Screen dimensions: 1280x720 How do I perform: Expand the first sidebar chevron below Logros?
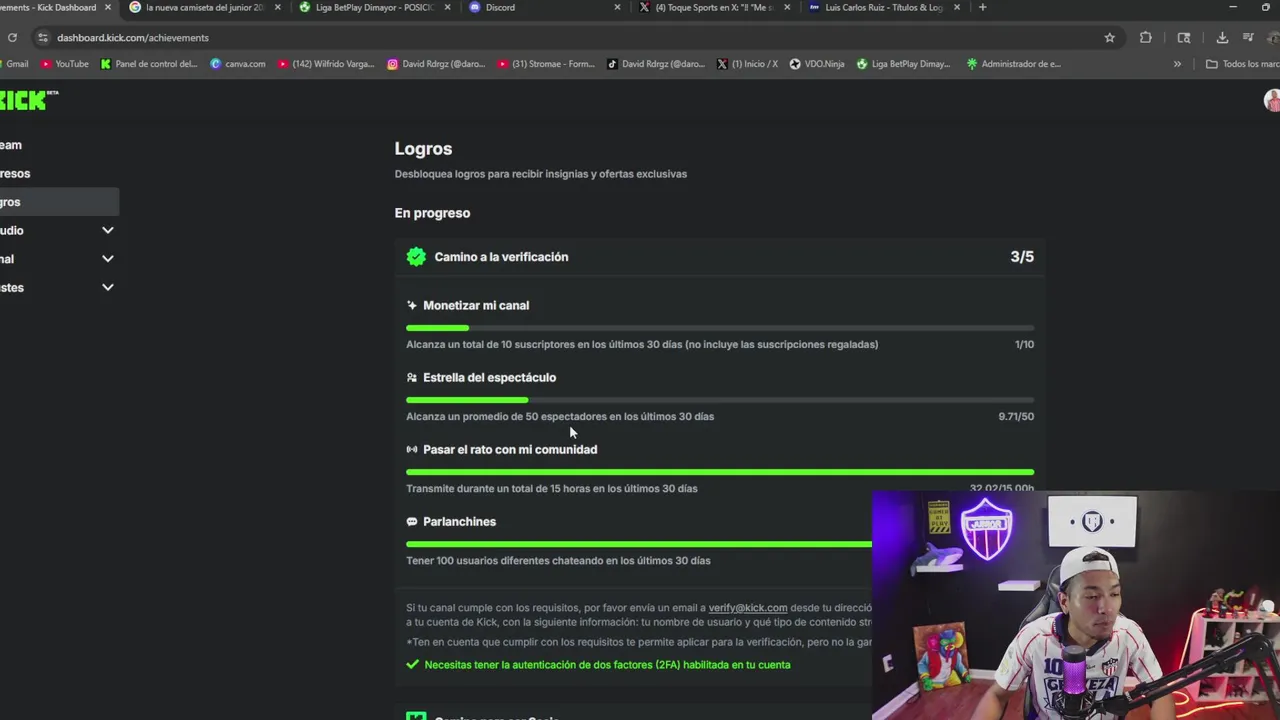coord(108,230)
